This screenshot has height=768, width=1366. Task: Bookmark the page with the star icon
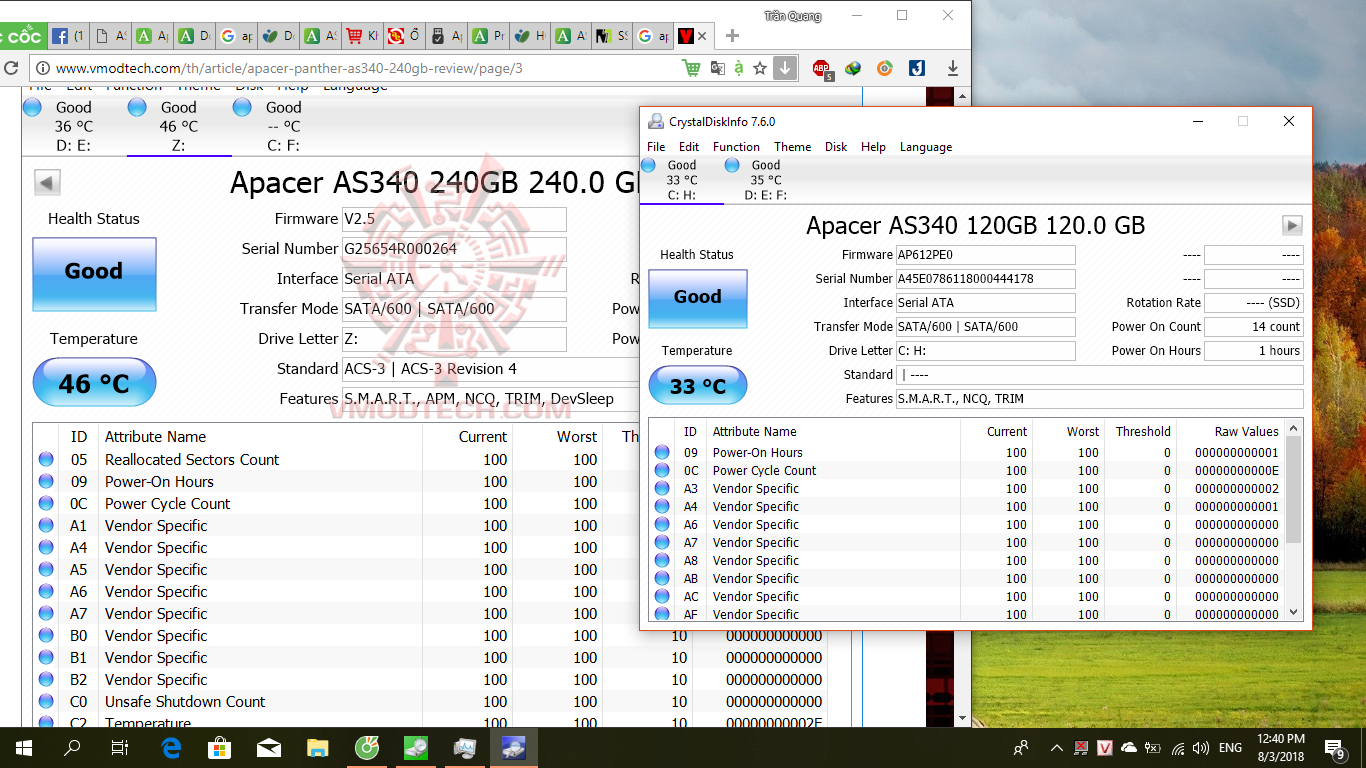(x=760, y=68)
